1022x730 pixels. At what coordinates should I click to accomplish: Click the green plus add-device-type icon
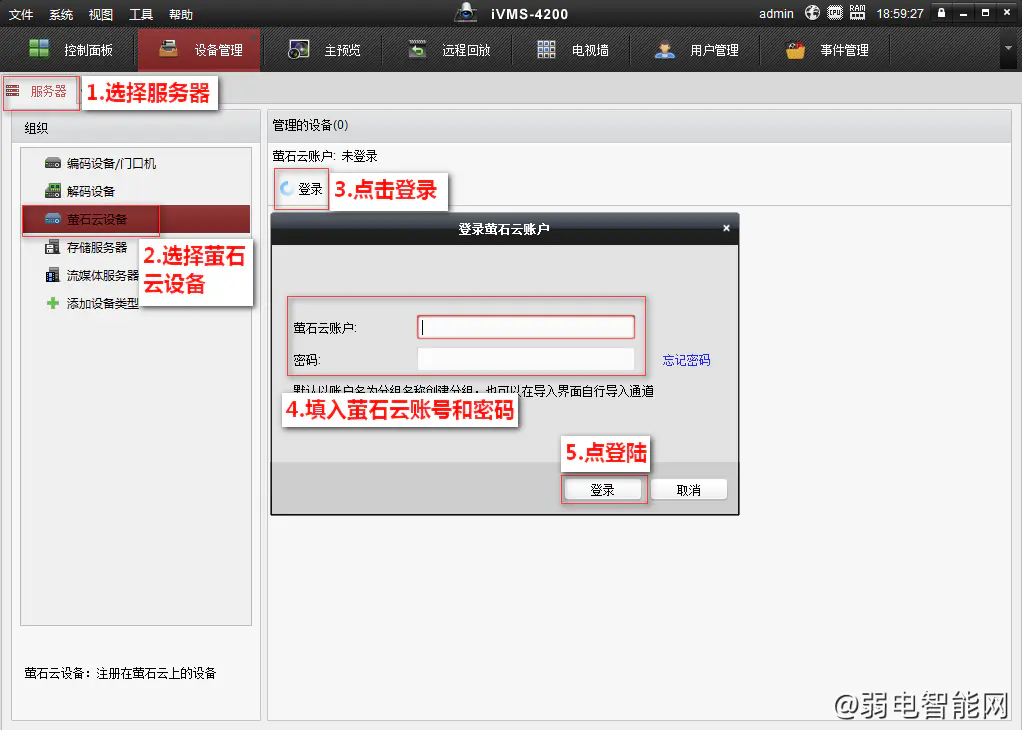53,303
